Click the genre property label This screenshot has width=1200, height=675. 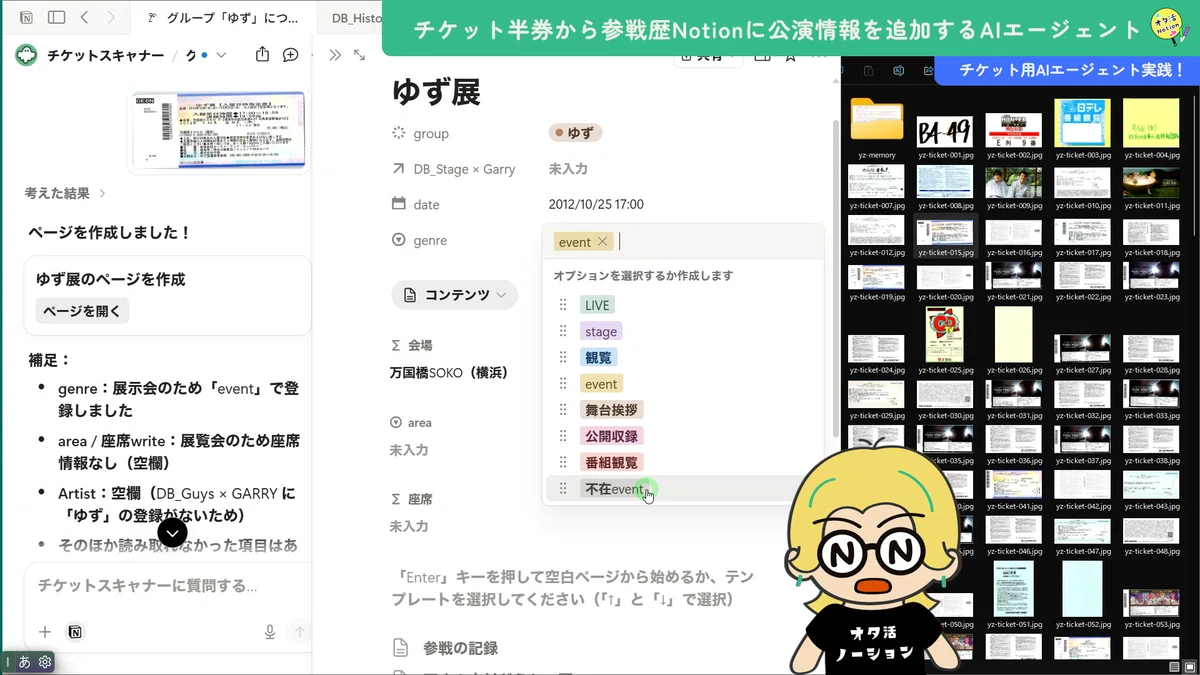point(430,240)
